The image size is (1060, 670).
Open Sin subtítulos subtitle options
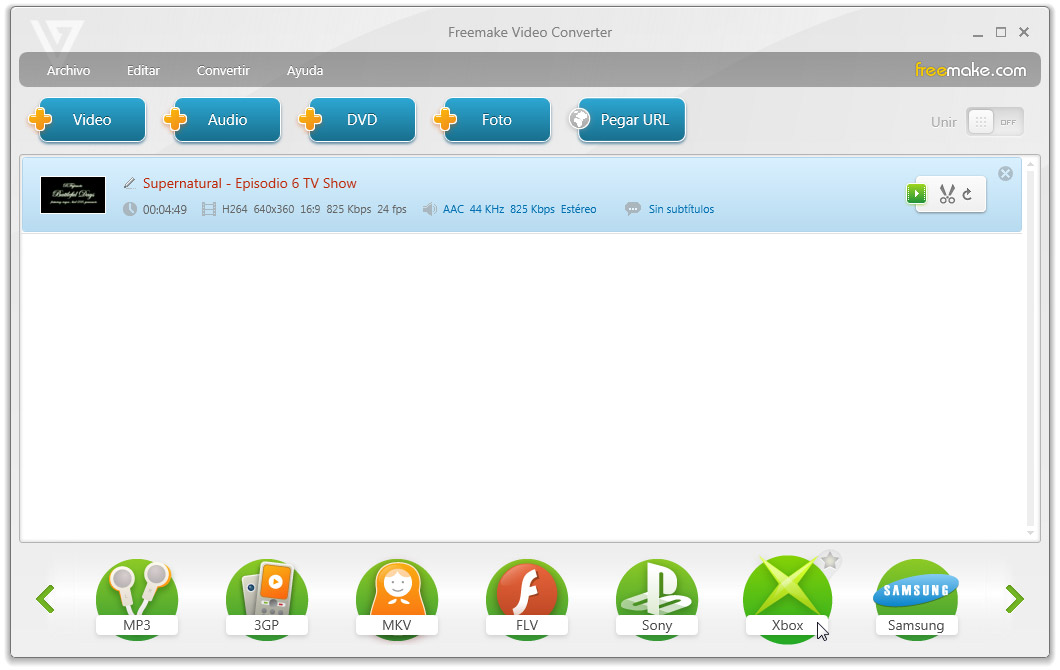coord(681,210)
